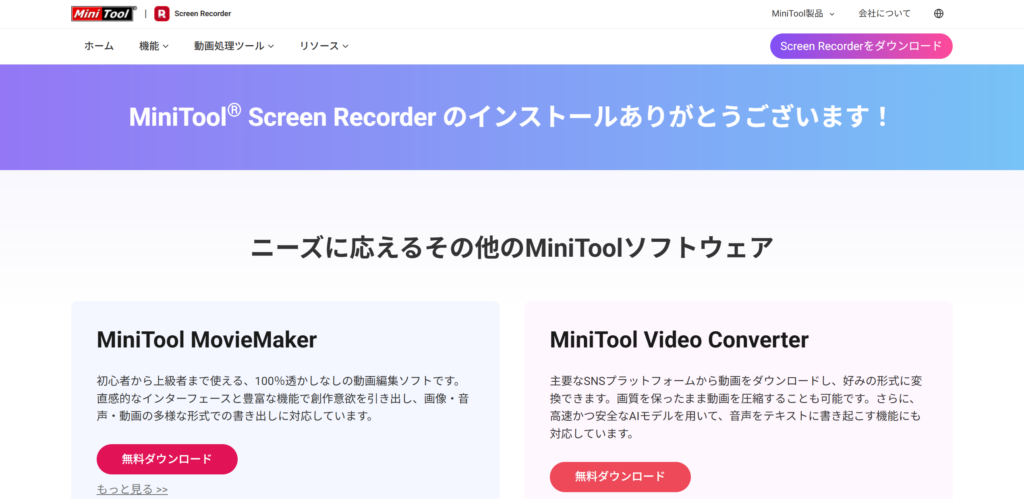Click the インストールありがとうございます banner heading

pyautogui.click(x=509, y=117)
